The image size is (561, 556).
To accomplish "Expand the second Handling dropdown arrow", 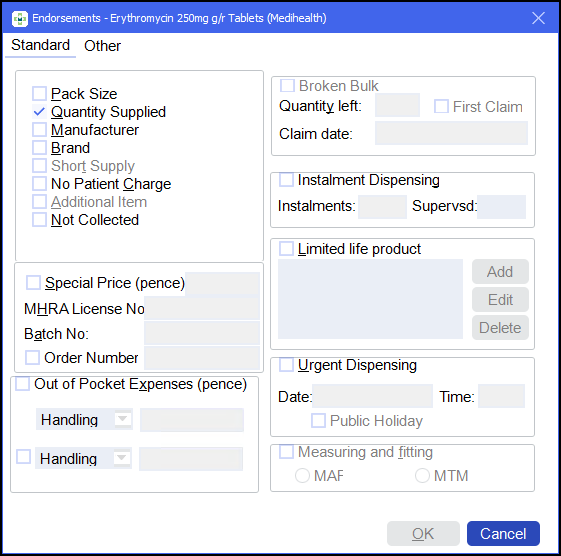I will tap(122, 458).
